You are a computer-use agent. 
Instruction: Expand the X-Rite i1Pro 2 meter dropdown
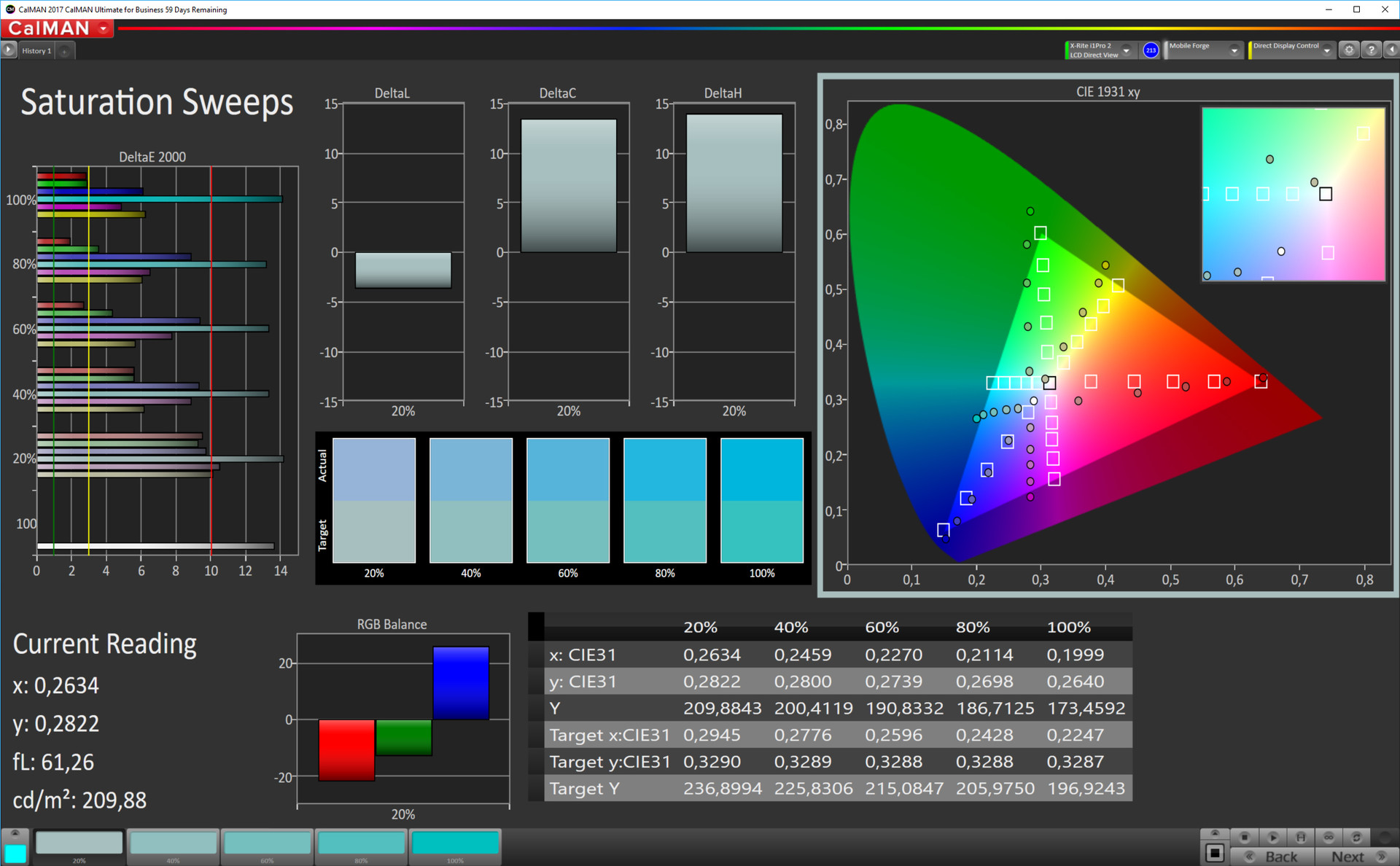point(1127,50)
